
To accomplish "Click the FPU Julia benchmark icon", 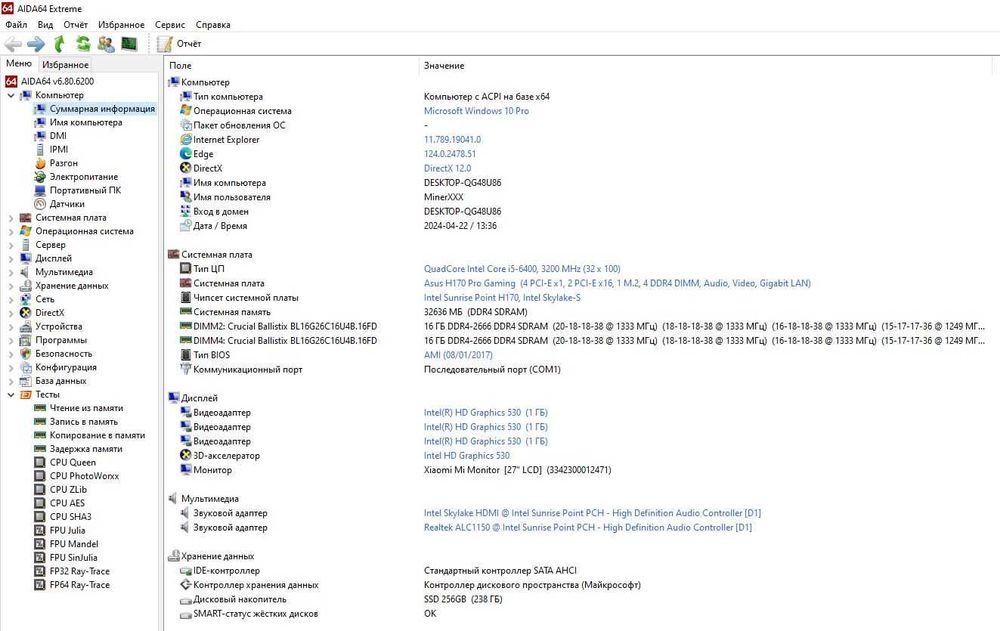I will tap(40, 531).
